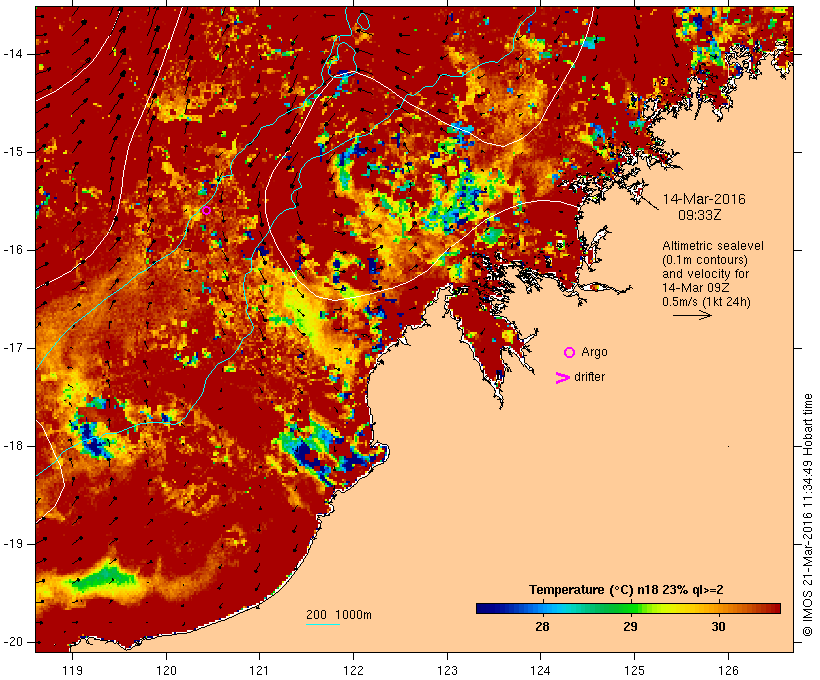The height and width of the screenshot is (680, 820).
Task: Click the Temperature (°C) colorbar title
Action: [626, 590]
